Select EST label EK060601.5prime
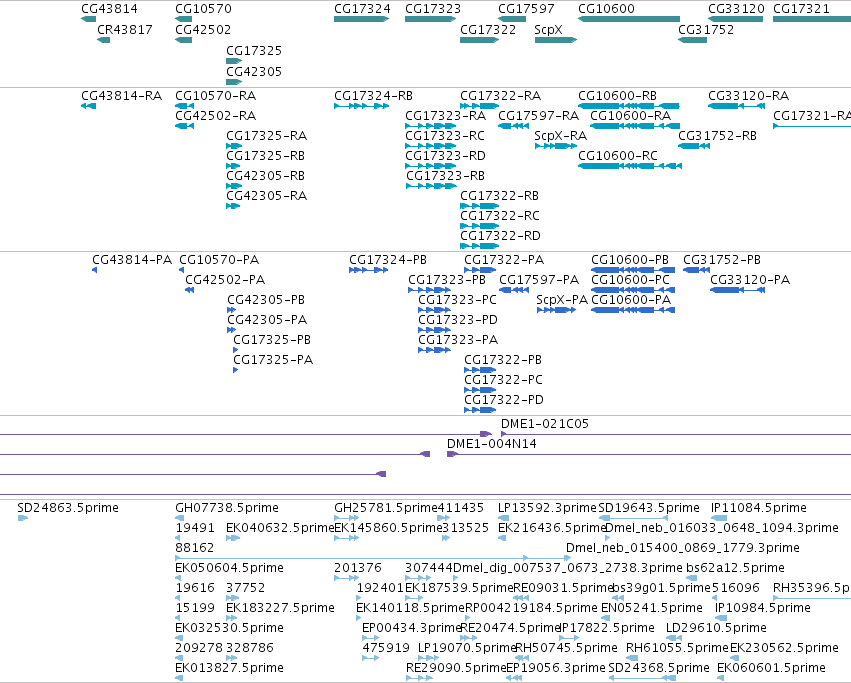 click(x=771, y=668)
